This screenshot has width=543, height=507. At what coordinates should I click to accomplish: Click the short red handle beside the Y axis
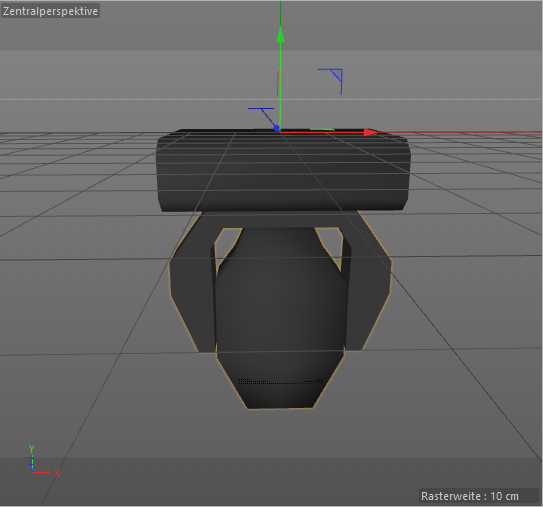[x=277, y=83]
